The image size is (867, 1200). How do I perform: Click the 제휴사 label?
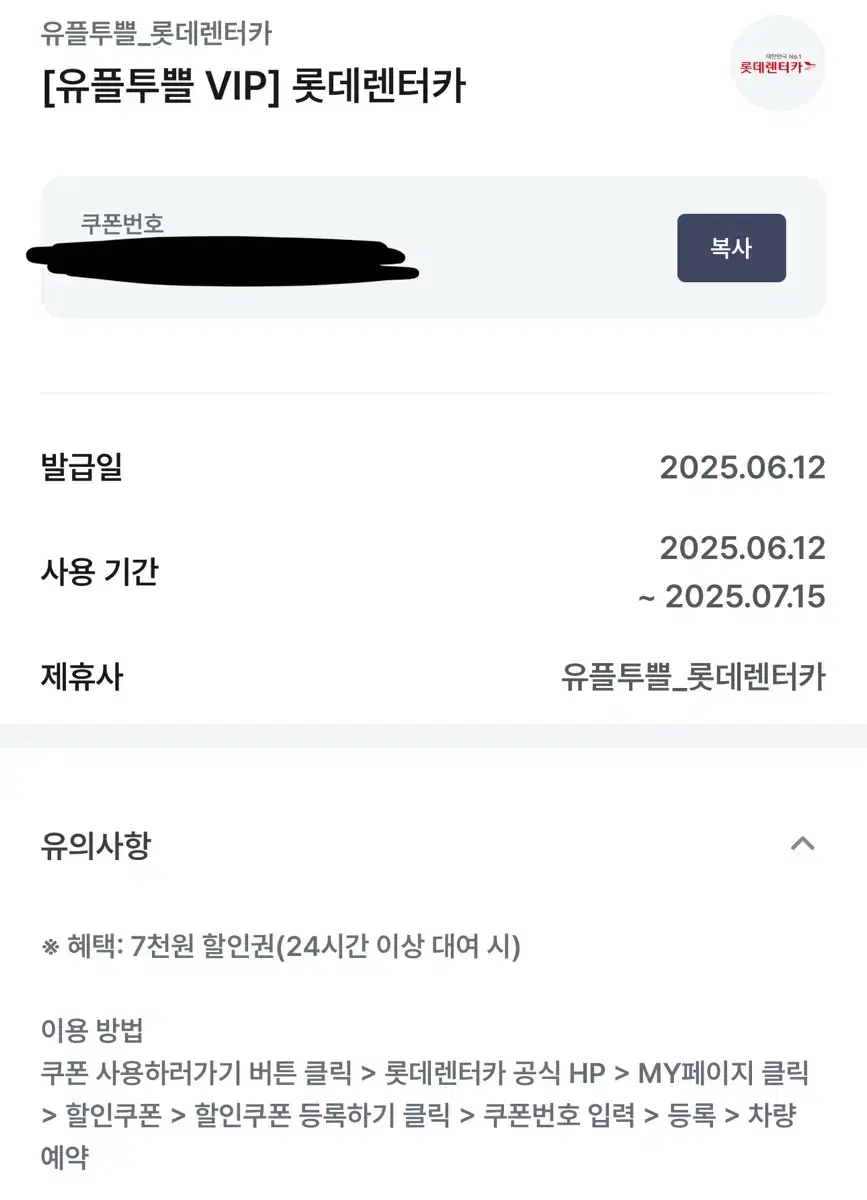pyautogui.click(x=81, y=677)
